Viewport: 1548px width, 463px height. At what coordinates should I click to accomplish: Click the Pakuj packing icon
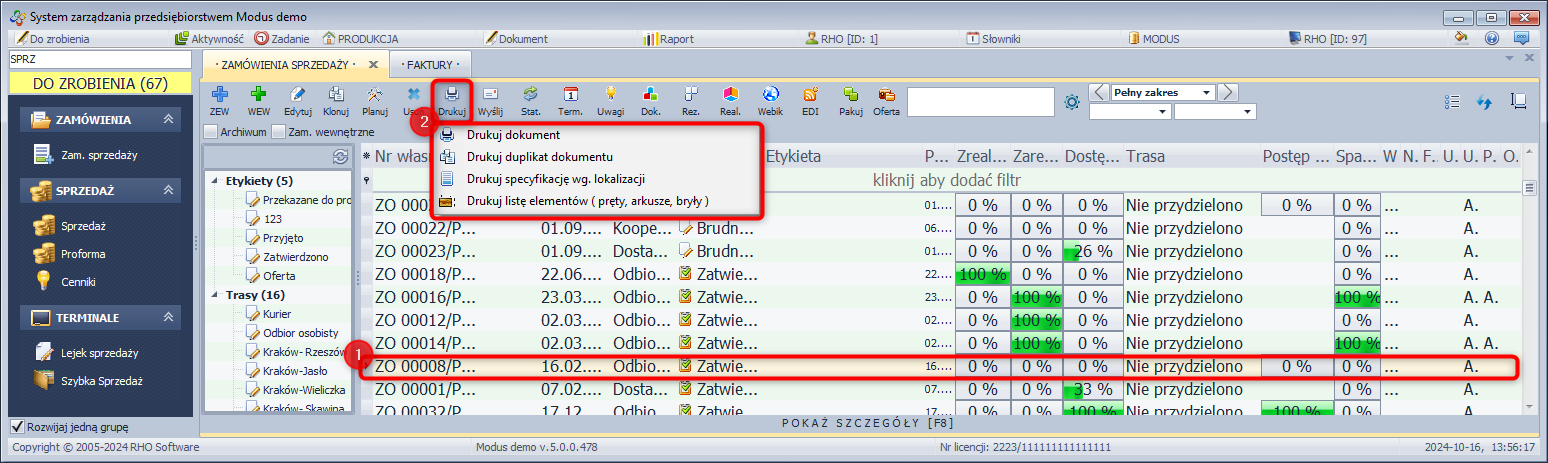coord(851,94)
